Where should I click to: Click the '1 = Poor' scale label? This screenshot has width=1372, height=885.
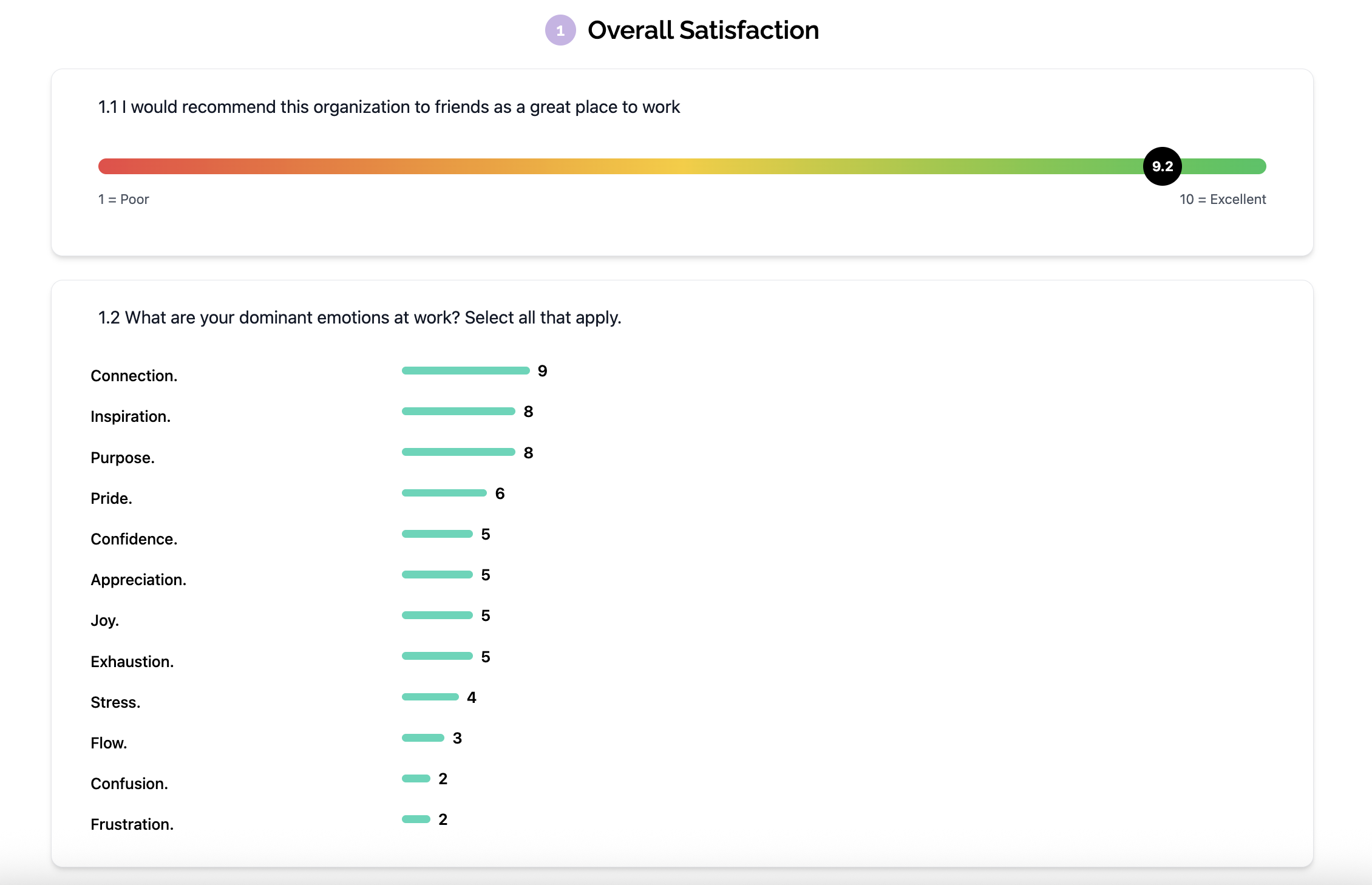click(123, 199)
